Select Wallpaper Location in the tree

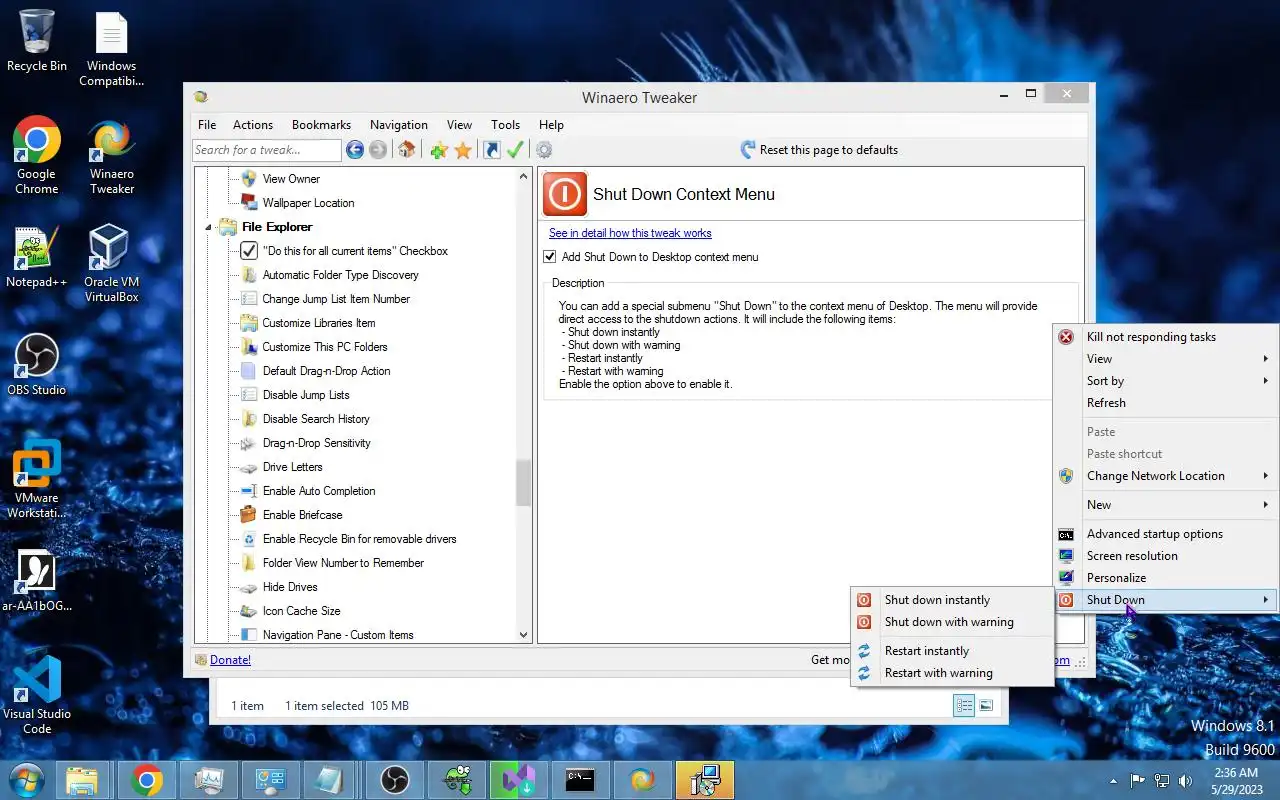pyautogui.click(x=308, y=203)
